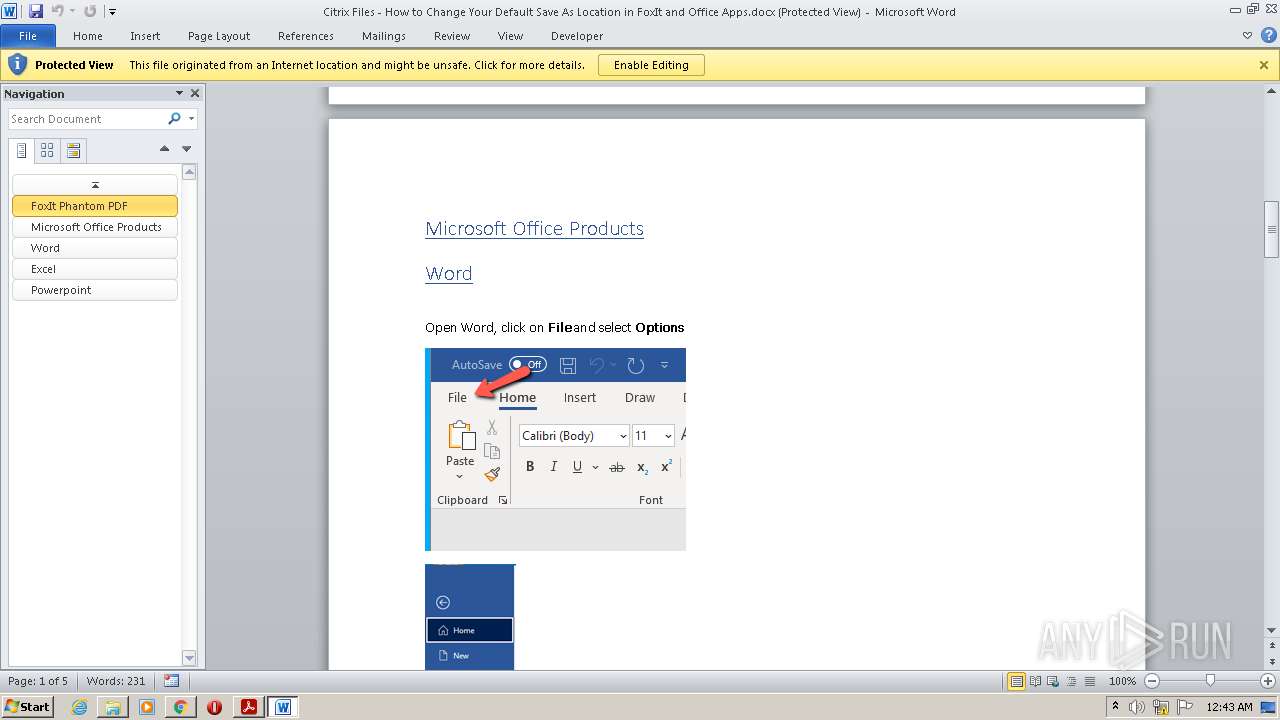Open the search options dropdown beside magnifier
This screenshot has width=1280, height=720.
pyautogui.click(x=191, y=119)
